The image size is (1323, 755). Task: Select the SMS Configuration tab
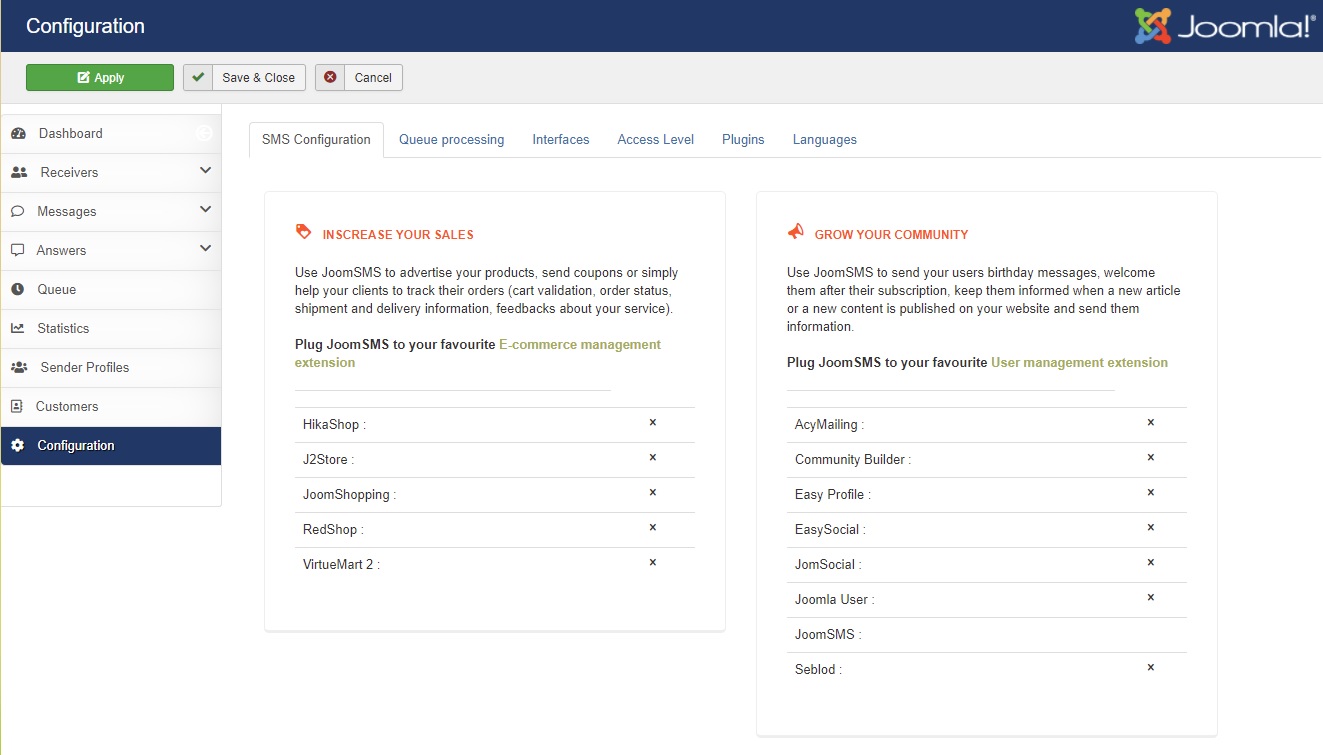[316, 140]
